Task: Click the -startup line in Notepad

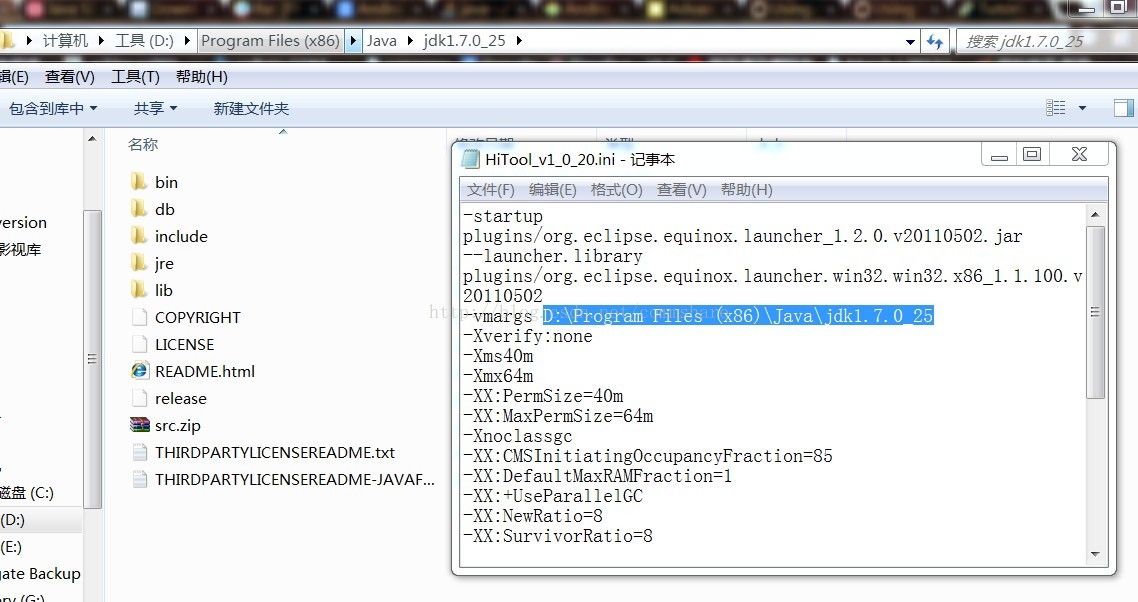Action: coord(503,216)
